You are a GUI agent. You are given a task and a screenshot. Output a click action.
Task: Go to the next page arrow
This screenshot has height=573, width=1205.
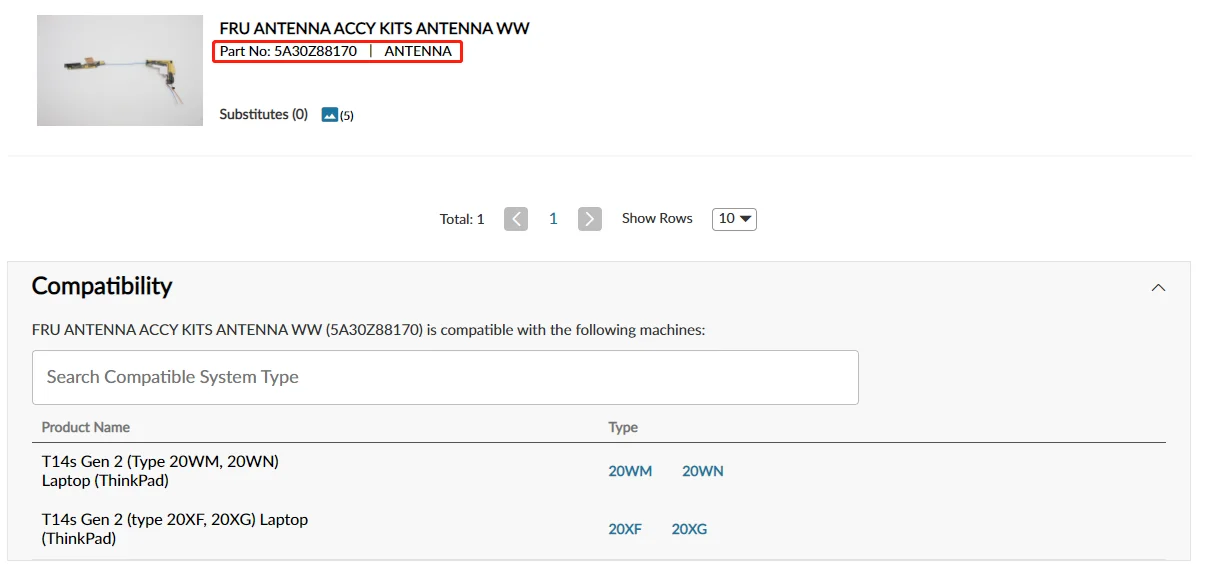pos(590,219)
